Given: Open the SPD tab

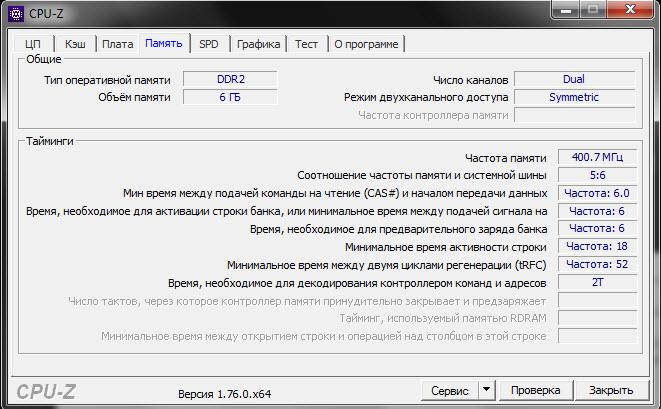Looking at the screenshot, I should tap(209, 44).
